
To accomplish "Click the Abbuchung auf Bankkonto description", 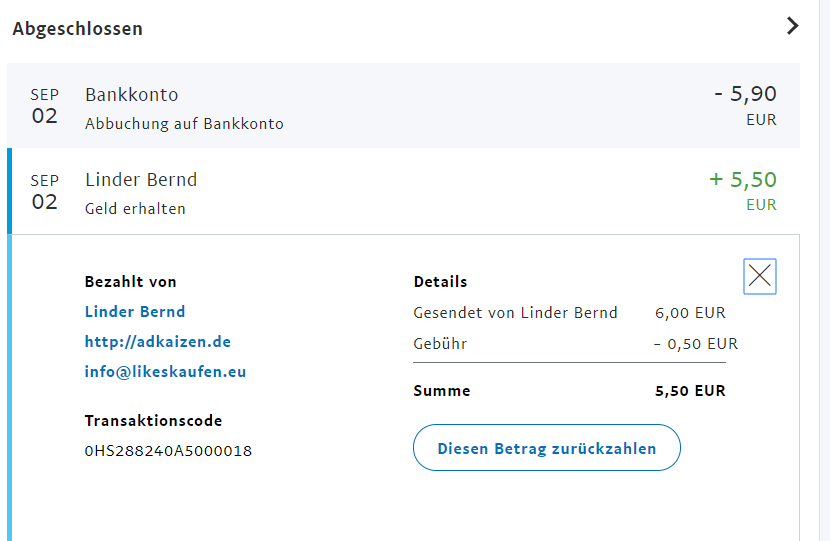I will [x=184, y=125].
